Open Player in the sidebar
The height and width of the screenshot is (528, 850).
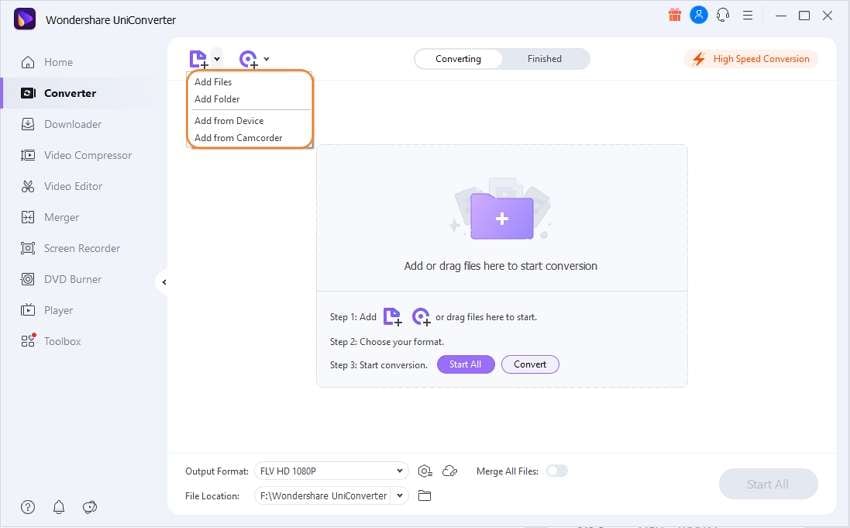coord(47,310)
